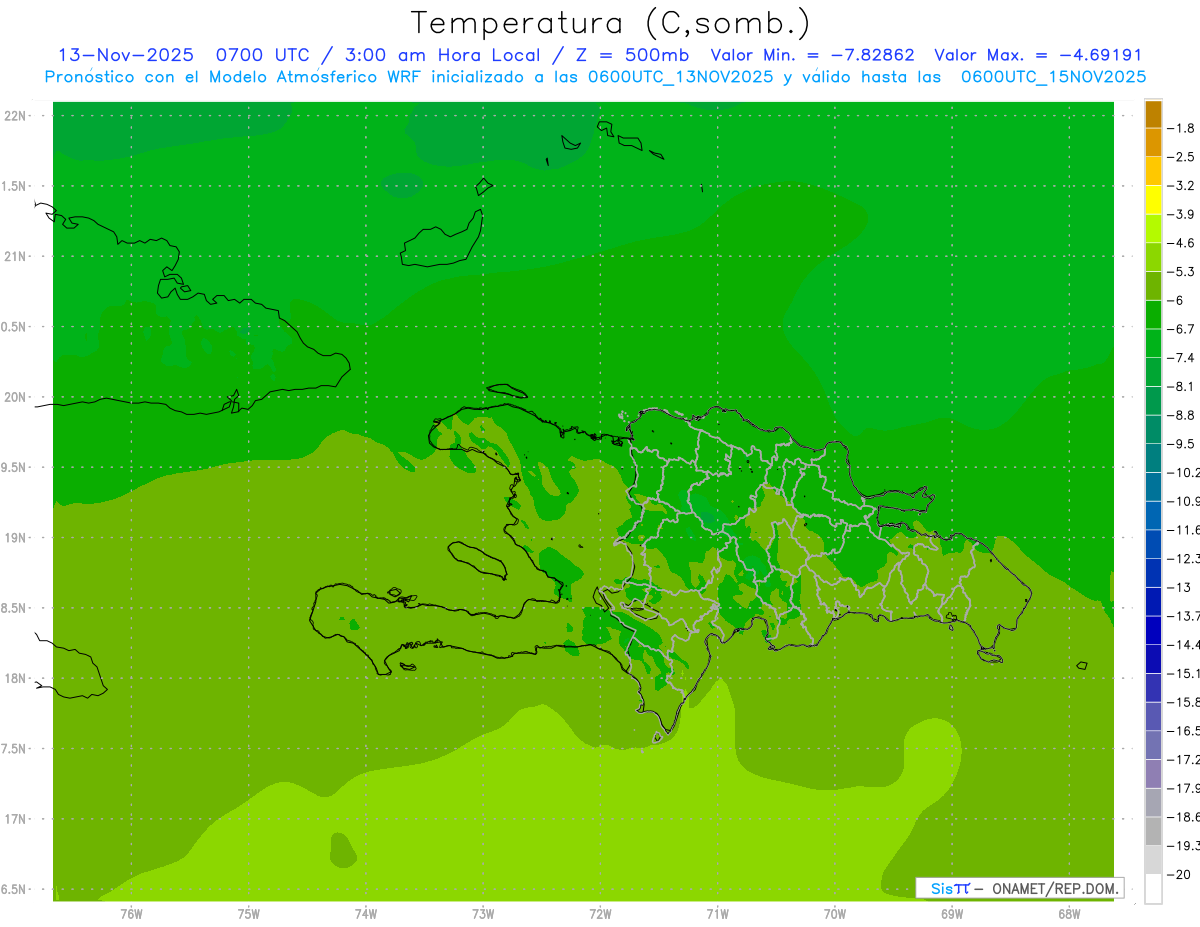Image resolution: width=1200 pixels, height=927 pixels.
Task: Click the valid-until stamp "0600UTC_15NOV2025"
Action: [x=1053, y=77]
